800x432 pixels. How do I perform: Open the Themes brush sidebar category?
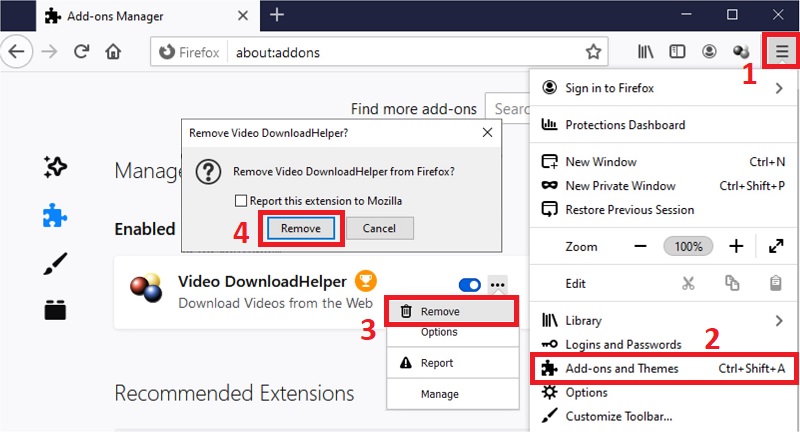55,263
